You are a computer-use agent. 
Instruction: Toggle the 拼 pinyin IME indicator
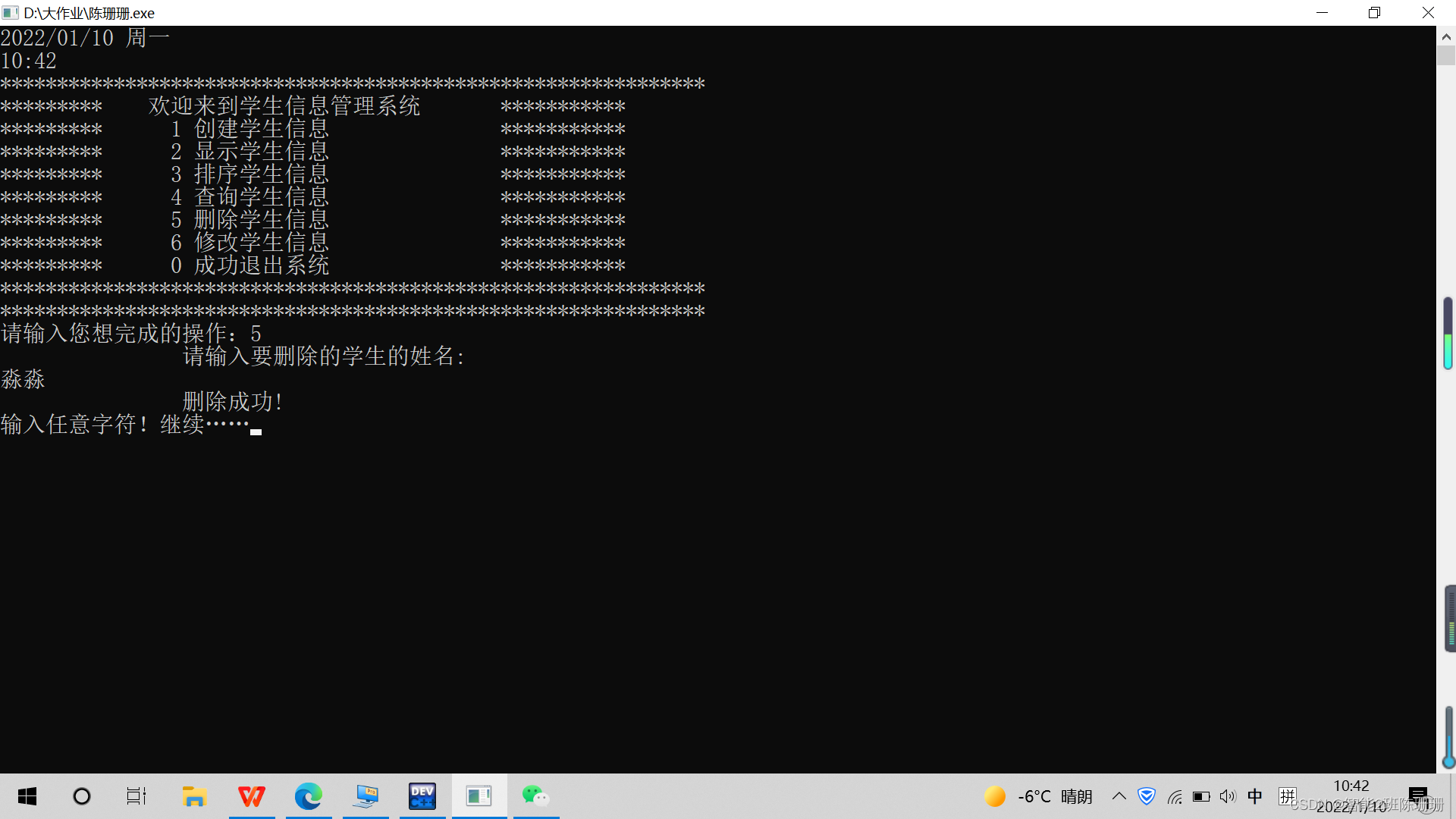pyautogui.click(x=1288, y=796)
